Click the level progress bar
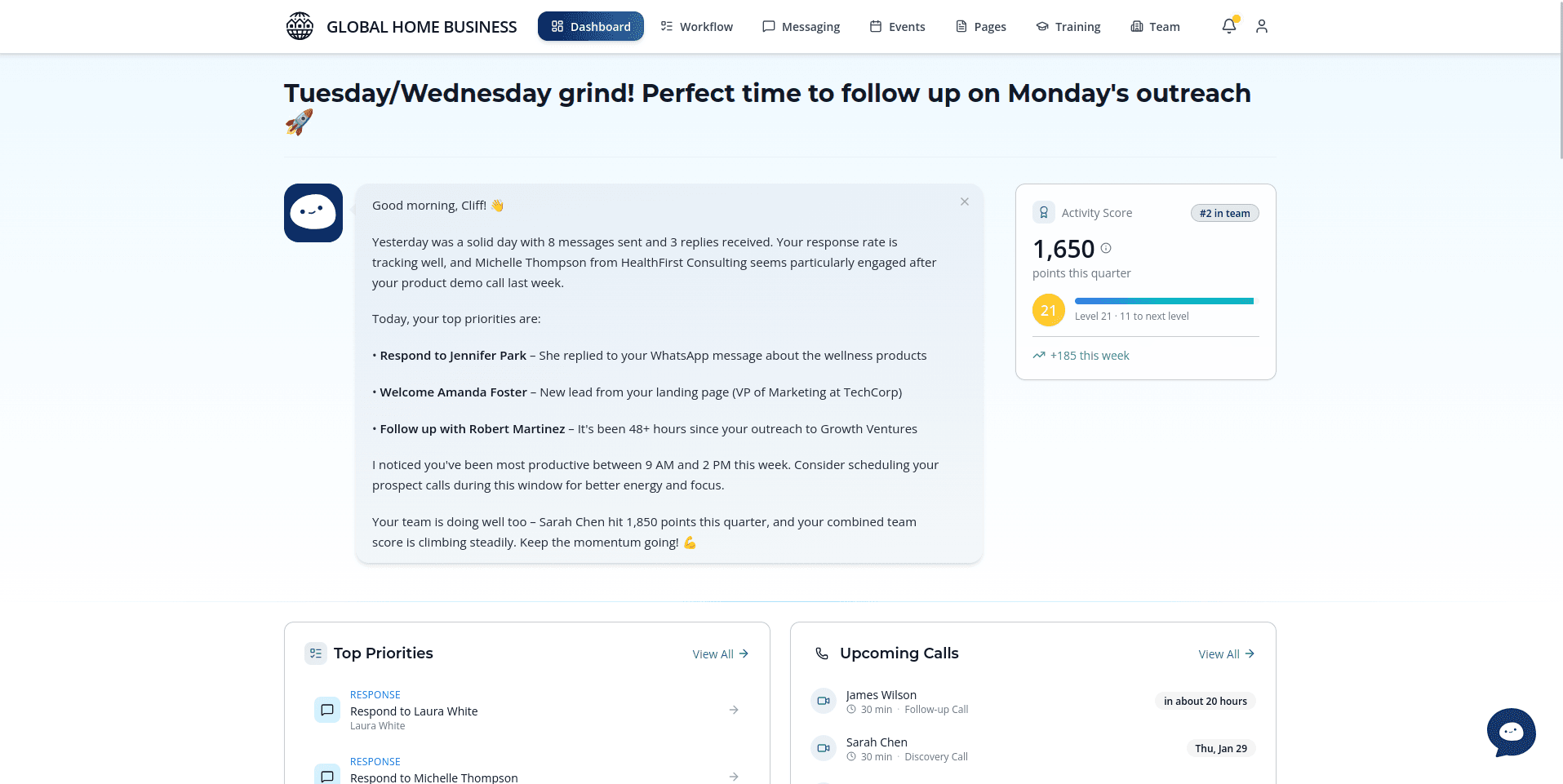 [1164, 301]
